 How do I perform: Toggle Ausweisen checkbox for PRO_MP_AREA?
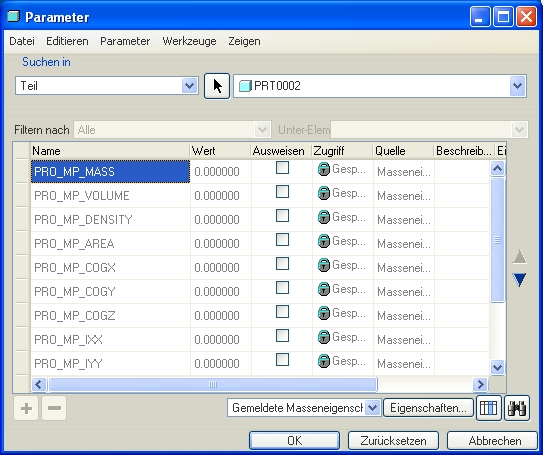tap(283, 240)
